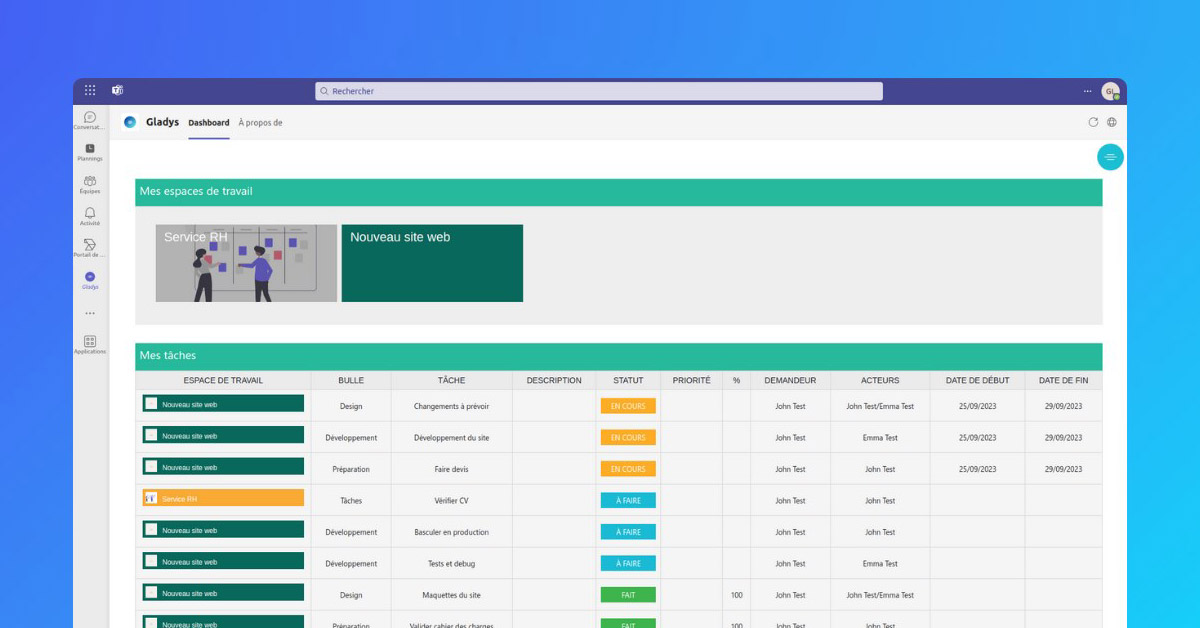The image size is (1200, 628).
Task: Click EN COURS status of Changements à prévoir
Action: [x=628, y=406]
